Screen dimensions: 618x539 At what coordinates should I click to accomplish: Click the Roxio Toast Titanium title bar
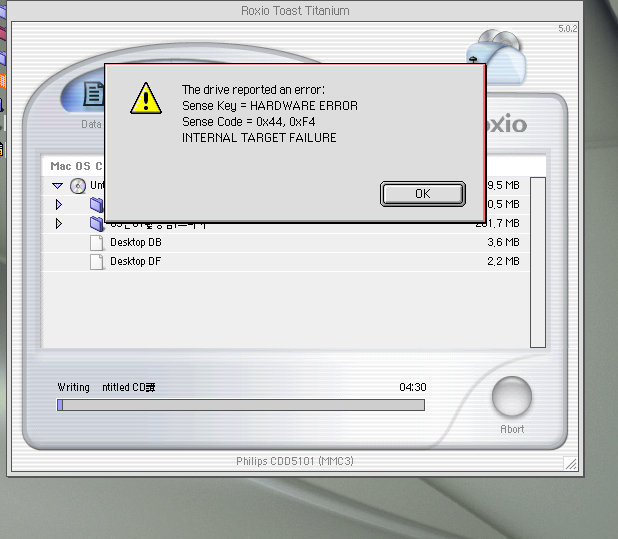[296, 11]
